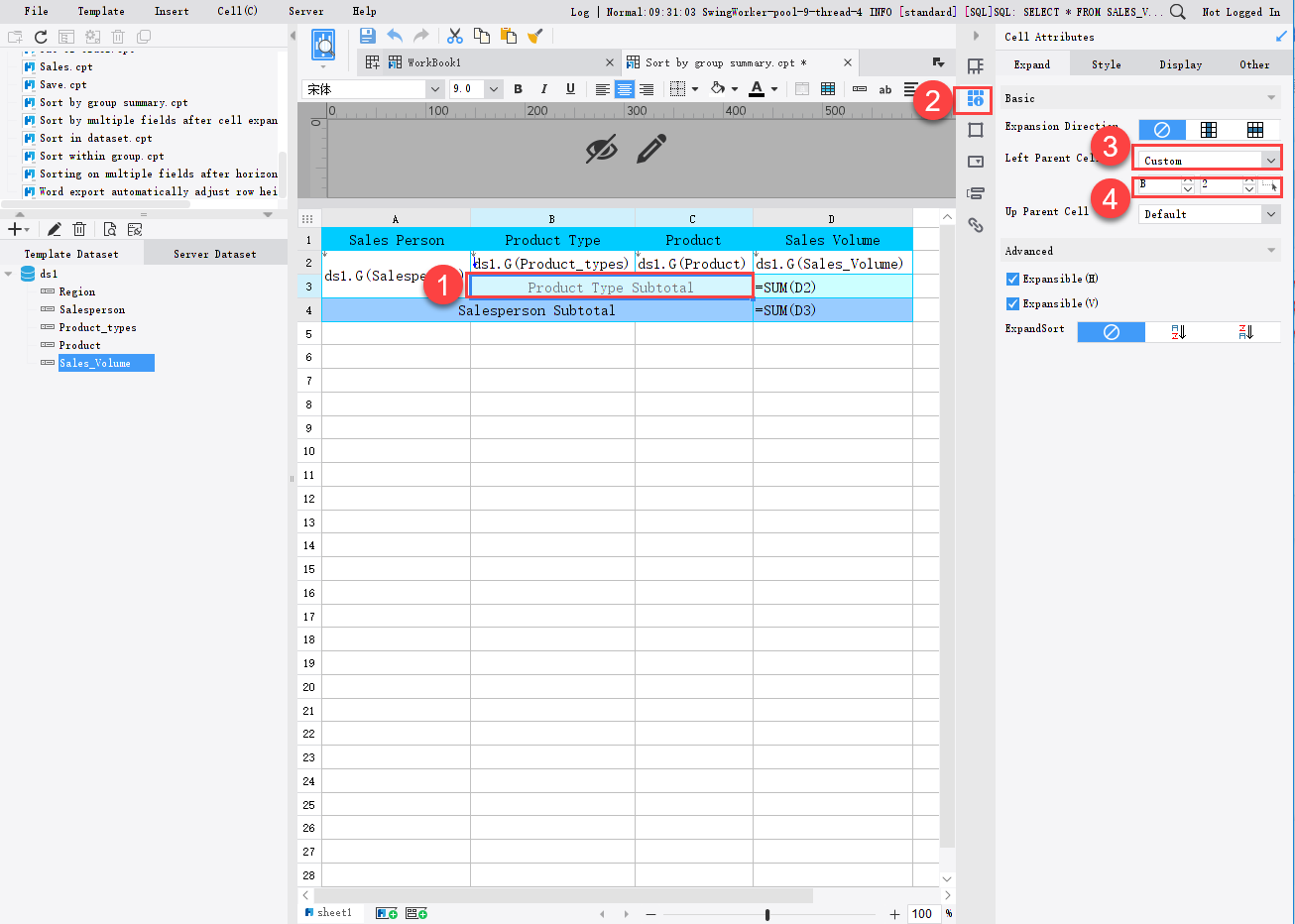Collapse the ds1 dataset tree node
This screenshot has height=924, width=1295.
click(x=9, y=275)
